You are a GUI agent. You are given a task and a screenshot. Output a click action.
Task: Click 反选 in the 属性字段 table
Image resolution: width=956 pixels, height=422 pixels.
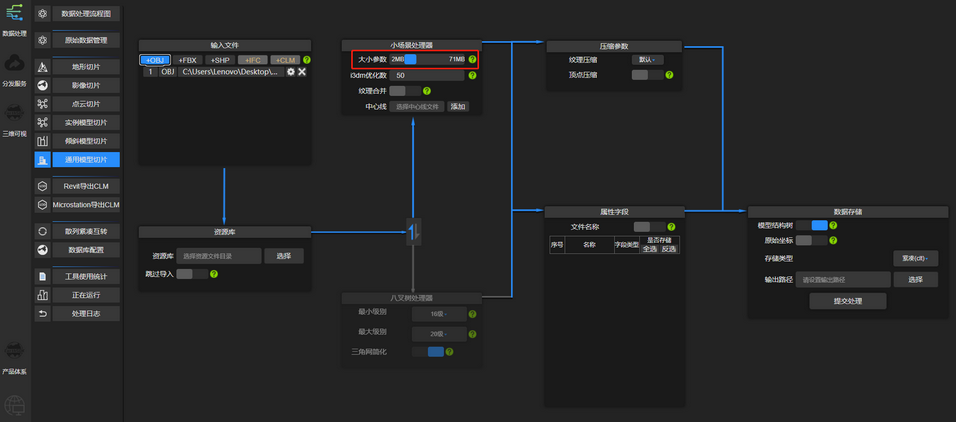click(x=669, y=249)
